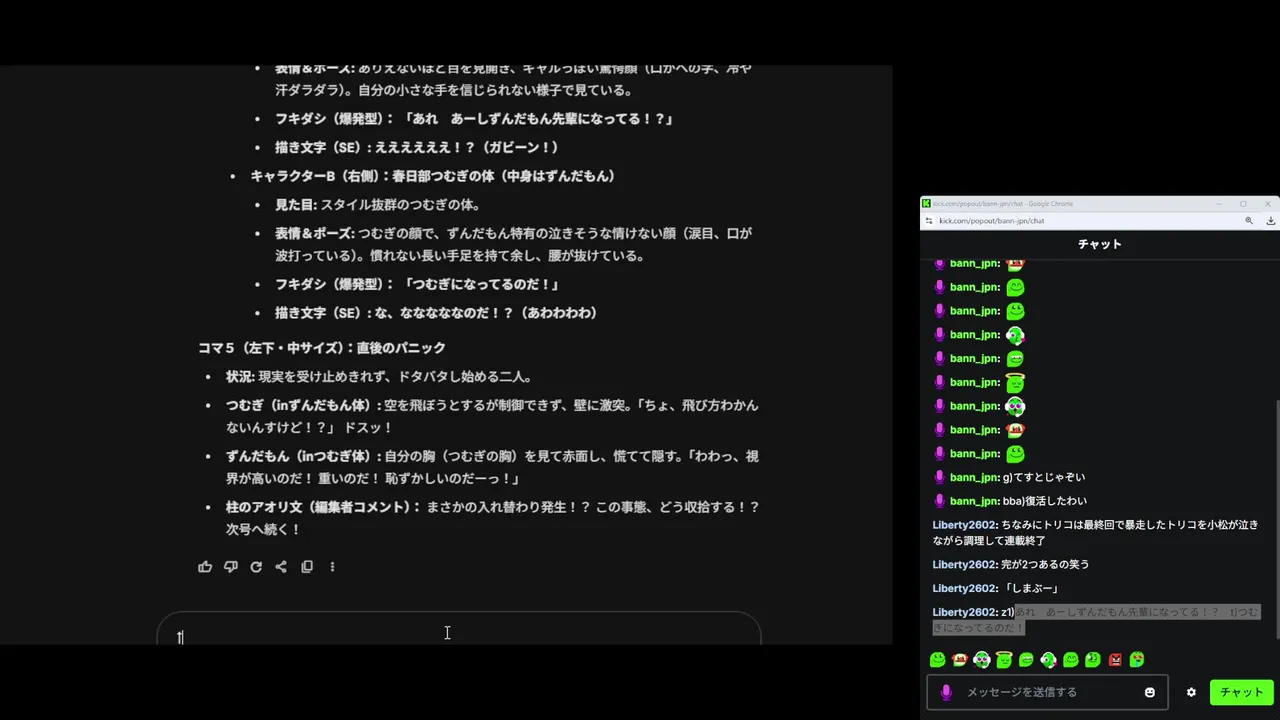Insert the winking green emote in quick row

[1093, 660]
